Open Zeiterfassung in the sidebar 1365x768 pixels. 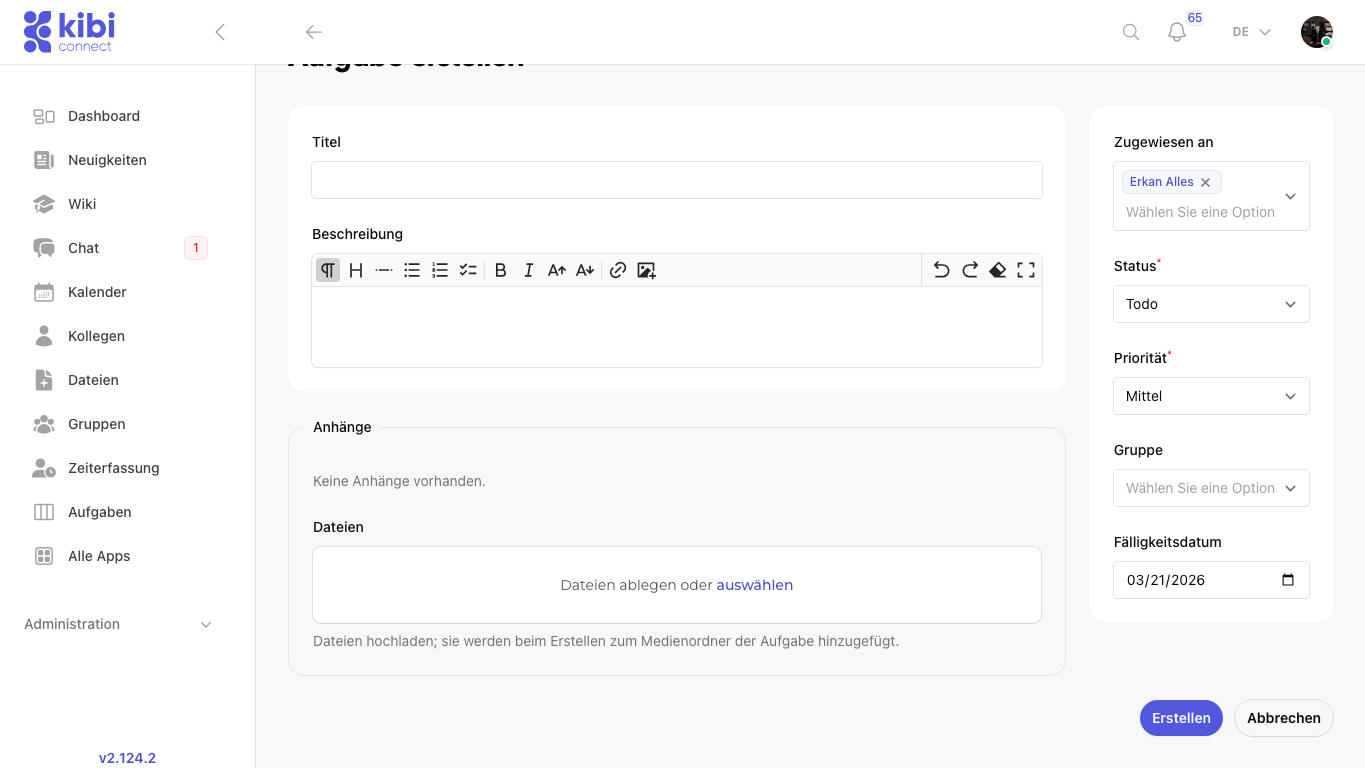113,468
